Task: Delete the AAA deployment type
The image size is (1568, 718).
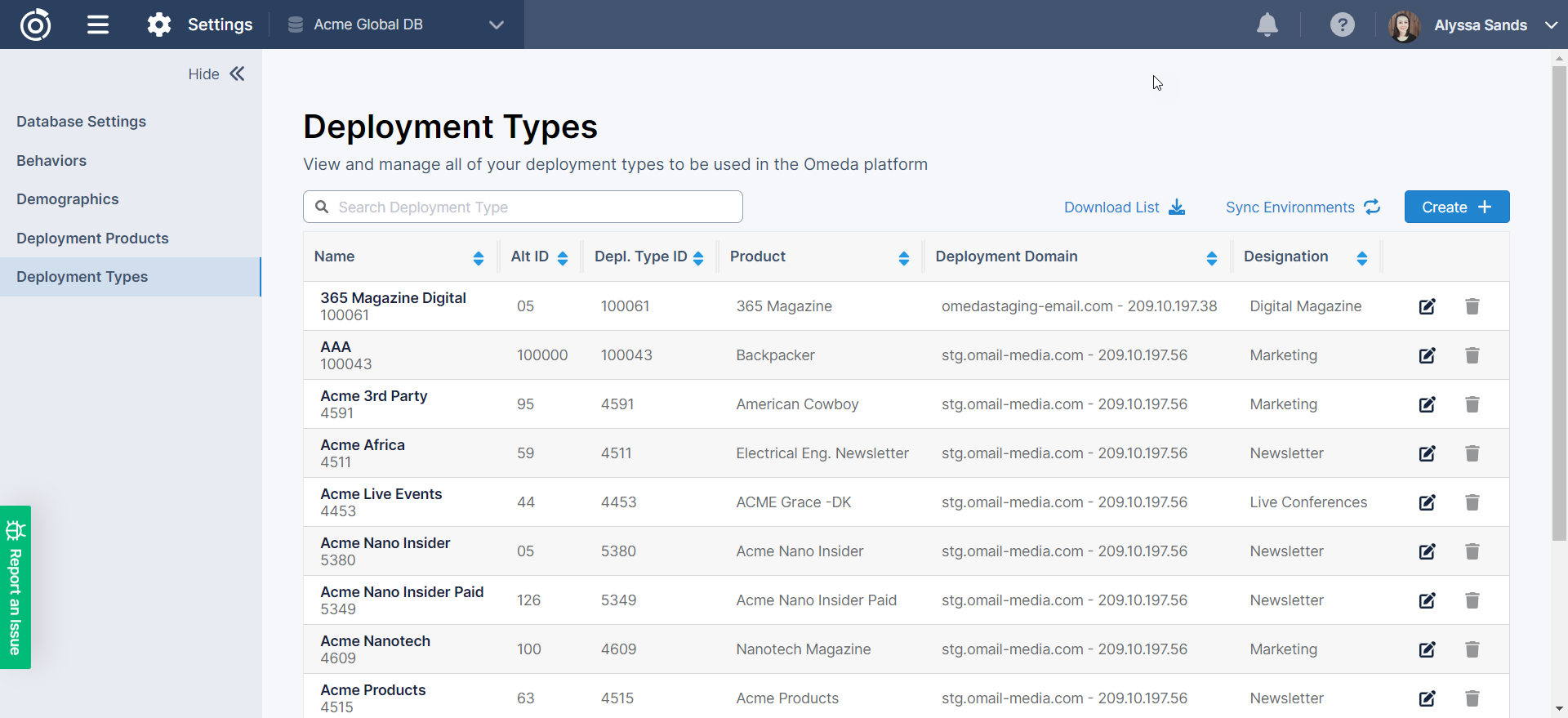Action: coord(1472,355)
